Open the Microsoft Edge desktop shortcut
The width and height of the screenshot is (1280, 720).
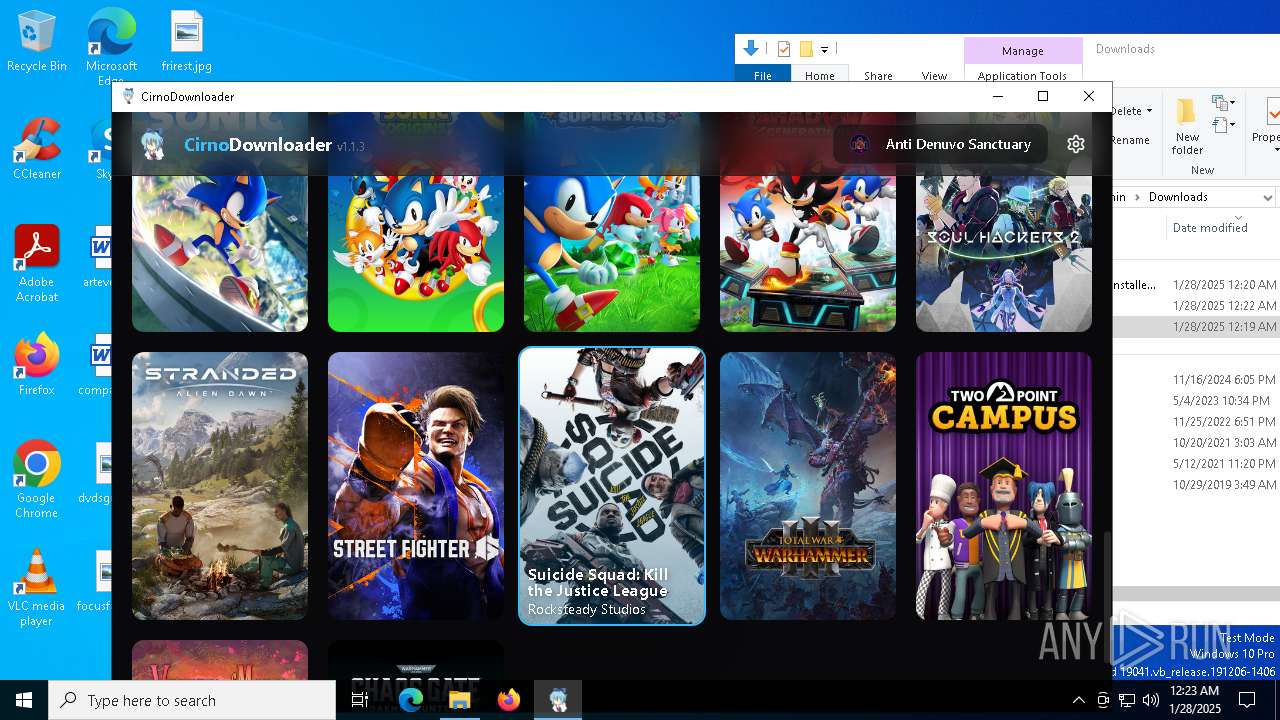(111, 47)
